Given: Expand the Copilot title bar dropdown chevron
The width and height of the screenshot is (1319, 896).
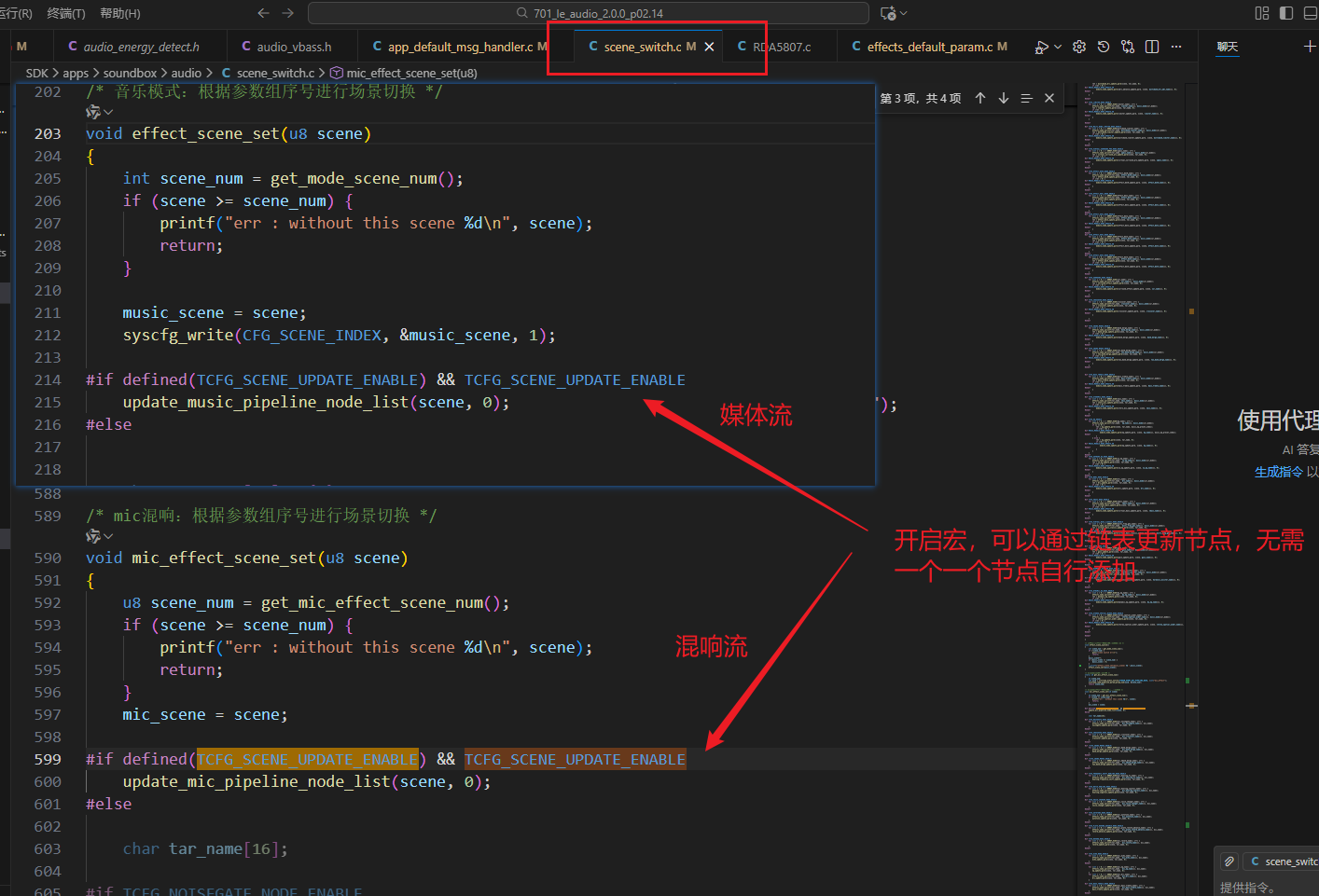Looking at the screenshot, I should point(903,13).
